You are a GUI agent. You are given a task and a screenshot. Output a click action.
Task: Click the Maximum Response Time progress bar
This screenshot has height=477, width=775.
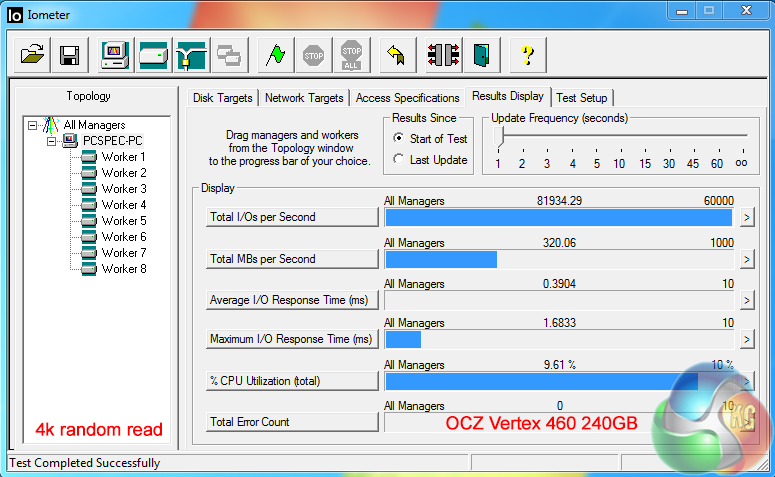pos(559,340)
